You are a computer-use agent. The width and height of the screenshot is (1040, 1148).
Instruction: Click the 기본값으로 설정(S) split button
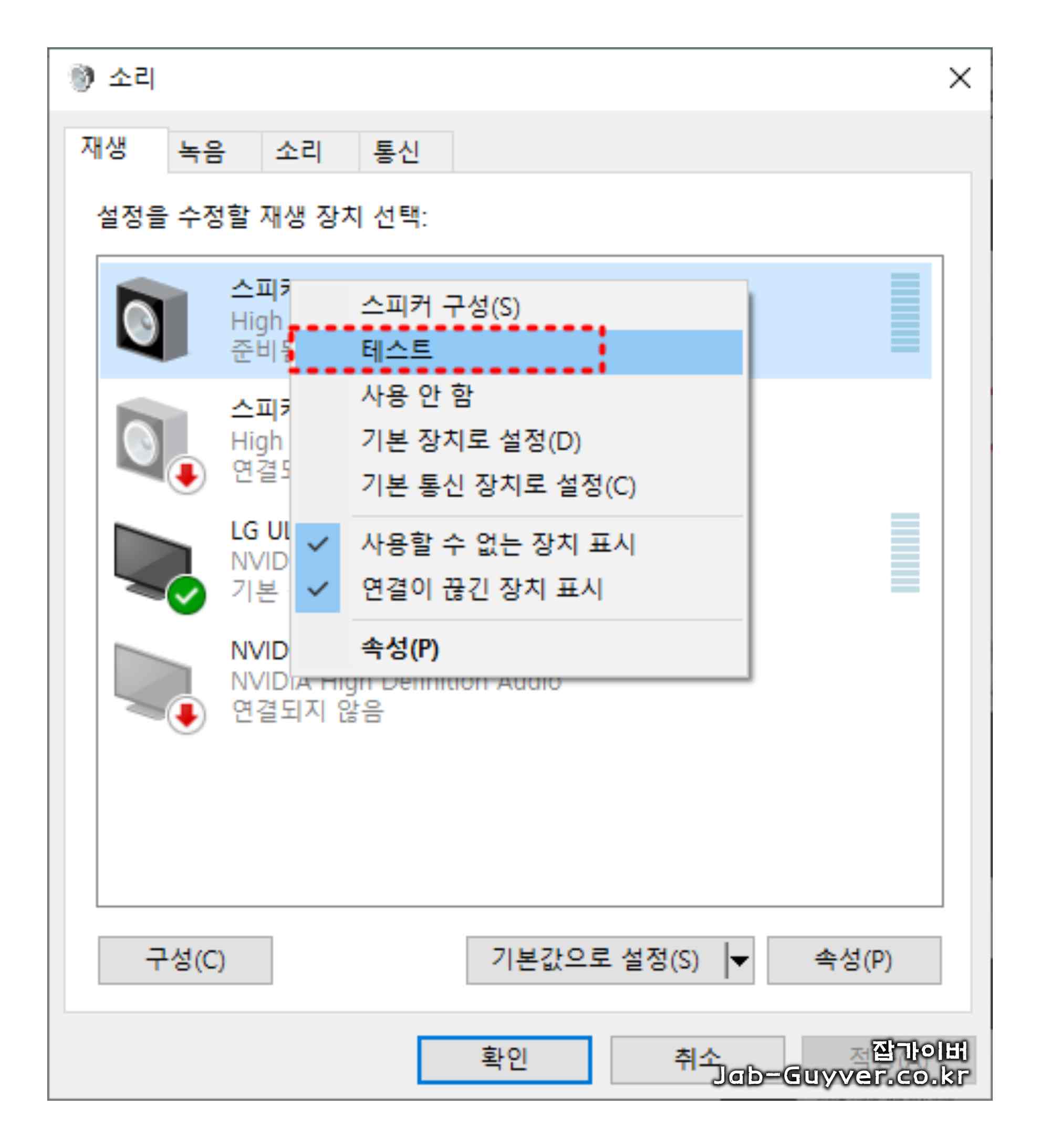tap(596, 960)
